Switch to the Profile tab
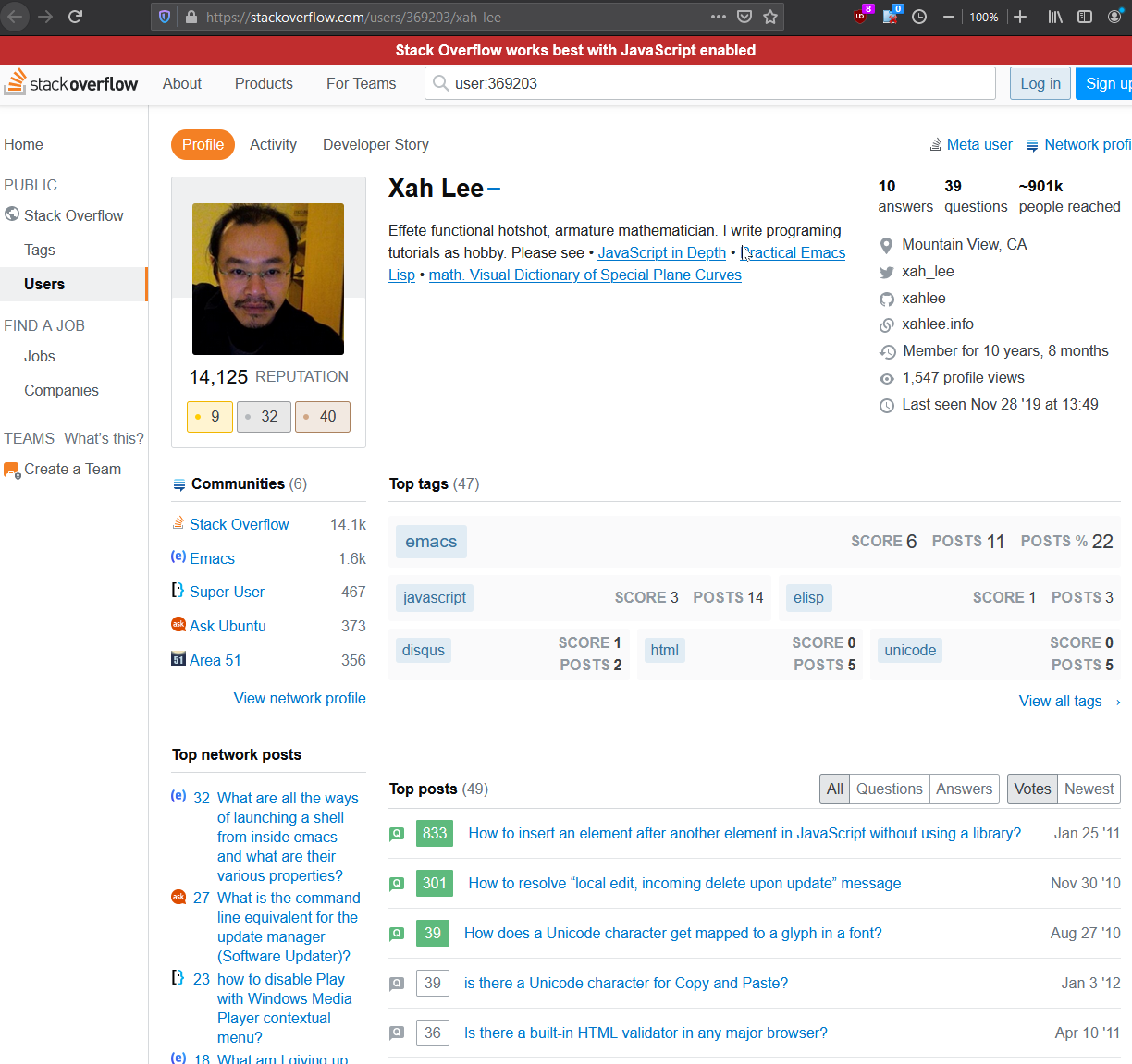1132x1064 pixels. pyautogui.click(x=203, y=144)
